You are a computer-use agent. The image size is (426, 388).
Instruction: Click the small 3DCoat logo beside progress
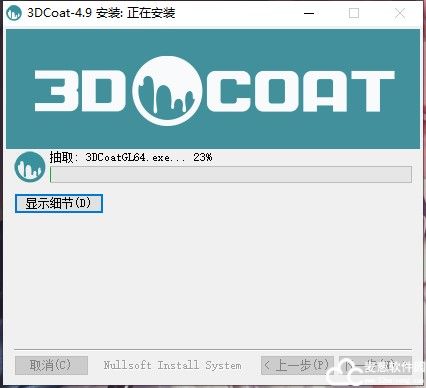[30, 167]
